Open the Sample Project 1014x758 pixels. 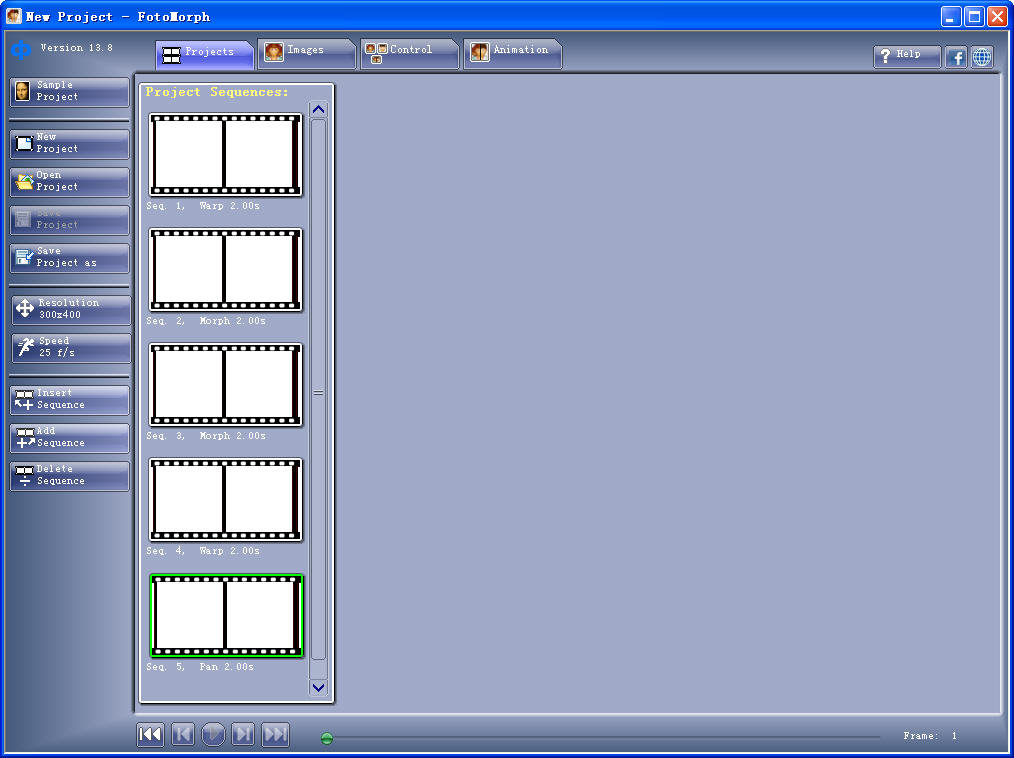pyautogui.click(x=69, y=91)
